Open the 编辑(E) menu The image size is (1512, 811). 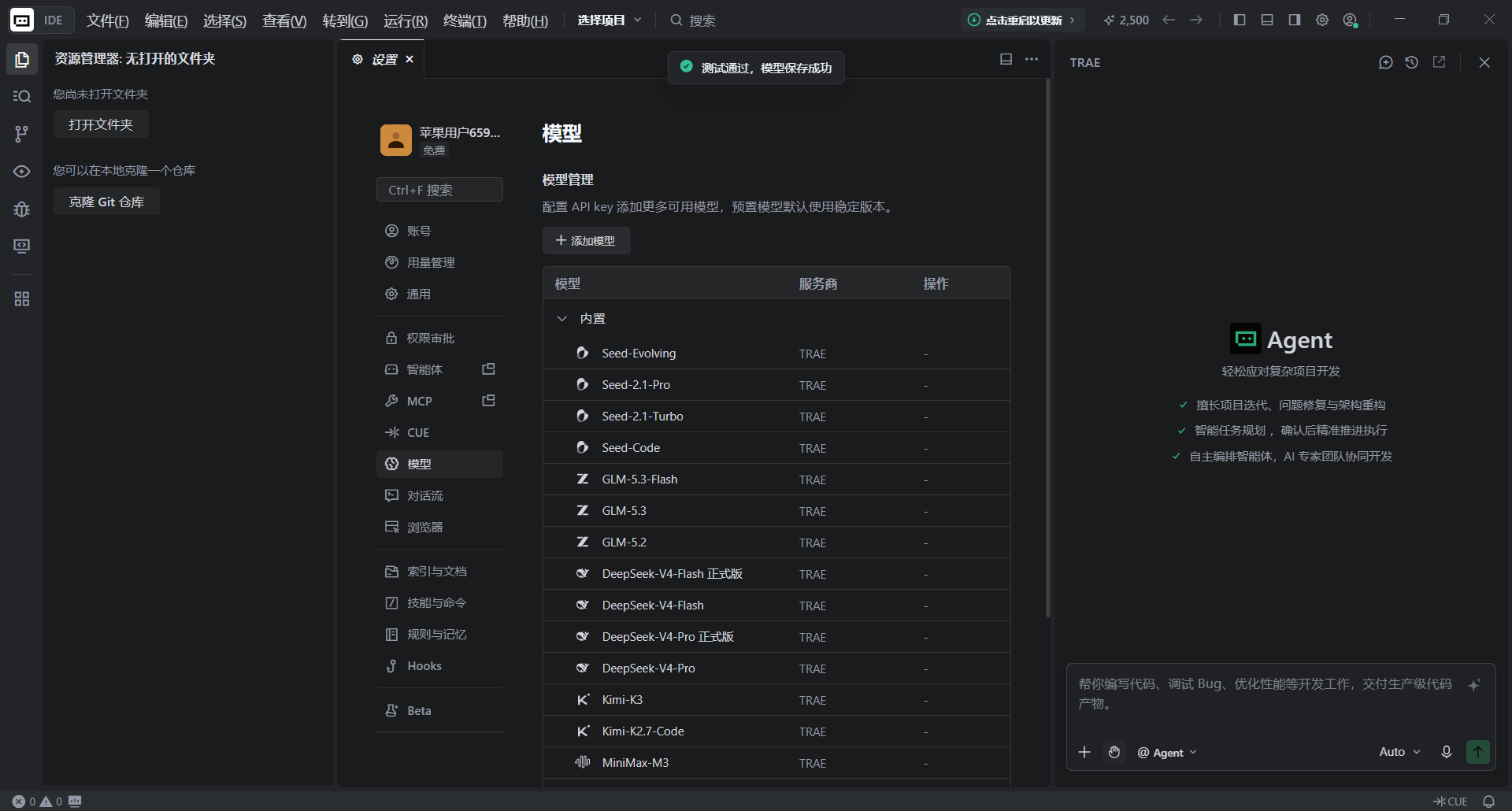pos(166,20)
